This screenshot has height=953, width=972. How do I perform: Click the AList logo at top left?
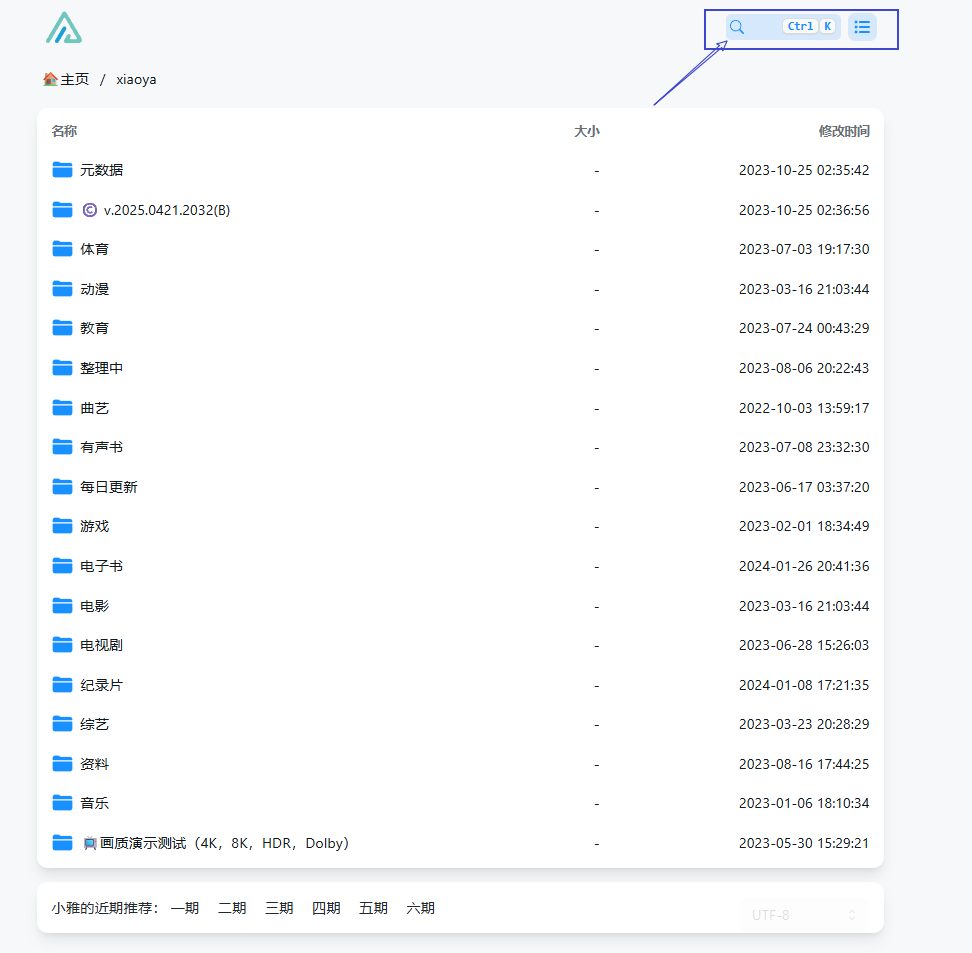[x=64, y=28]
